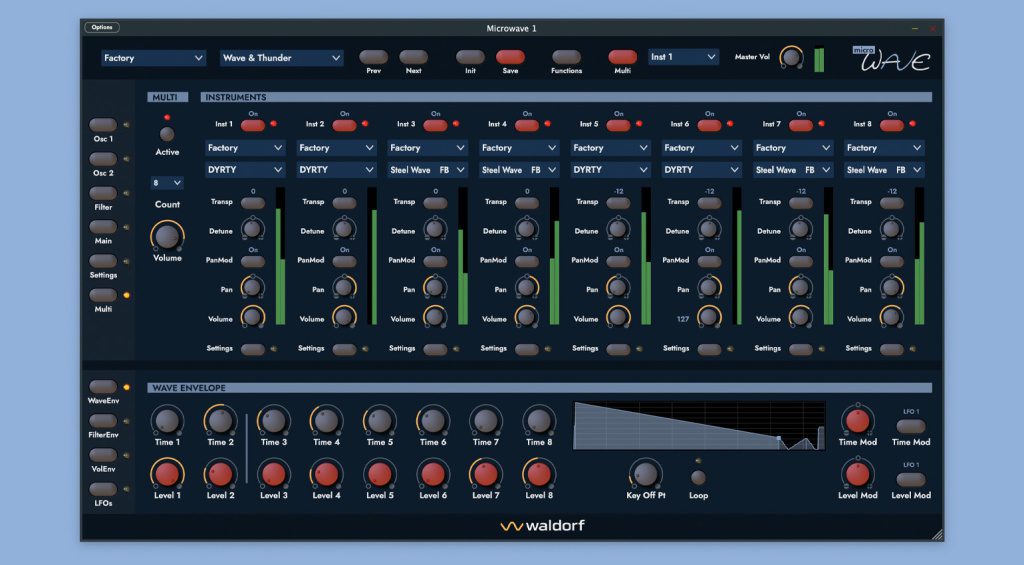Toggle Inst 3 On switch
Viewport: 1024px width, 565px height.
point(436,125)
